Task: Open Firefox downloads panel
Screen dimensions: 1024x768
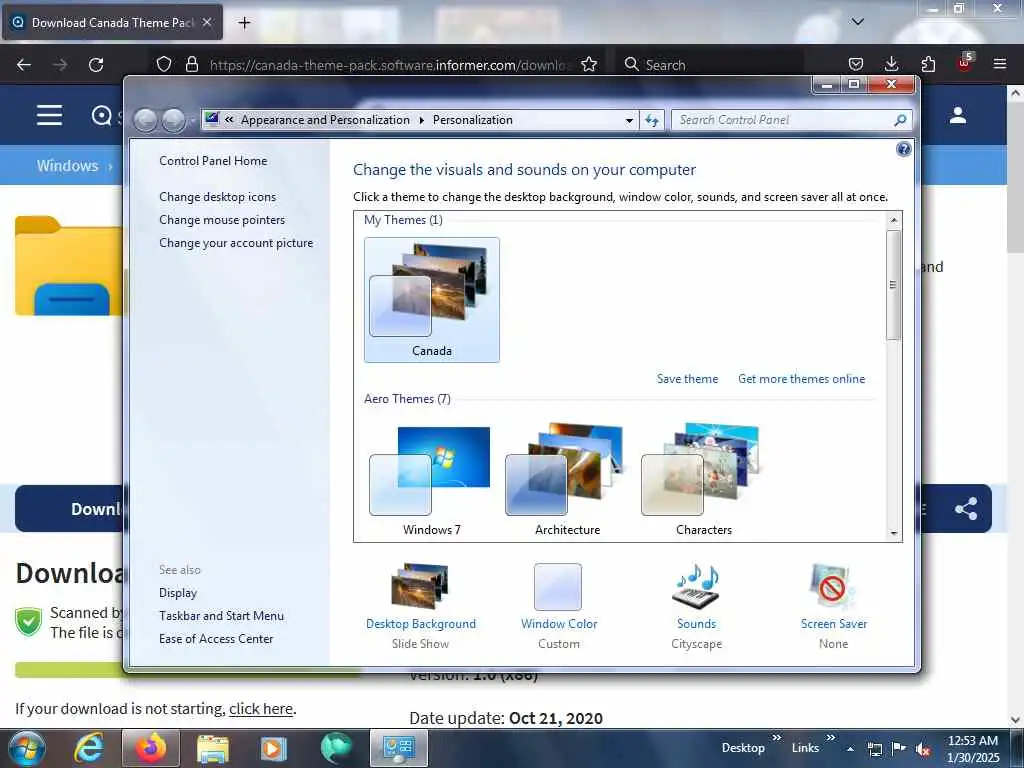Action: coord(891,64)
